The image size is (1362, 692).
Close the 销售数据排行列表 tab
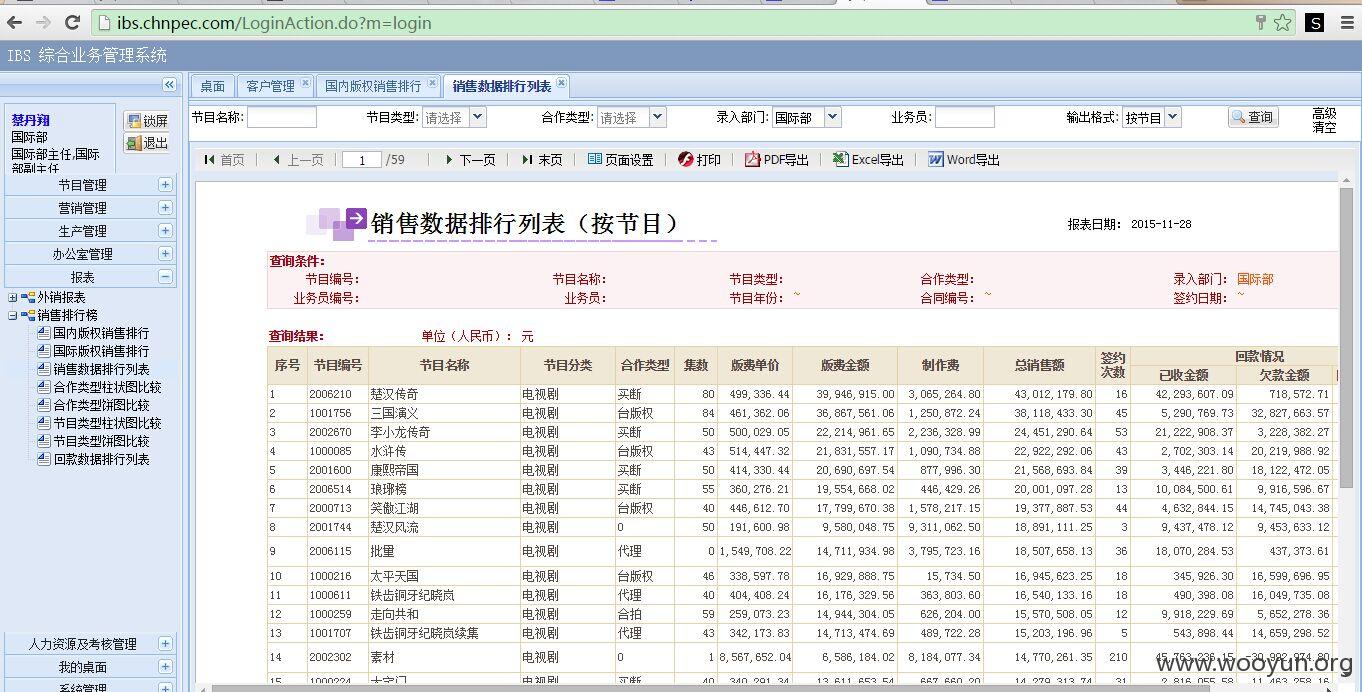point(561,83)
